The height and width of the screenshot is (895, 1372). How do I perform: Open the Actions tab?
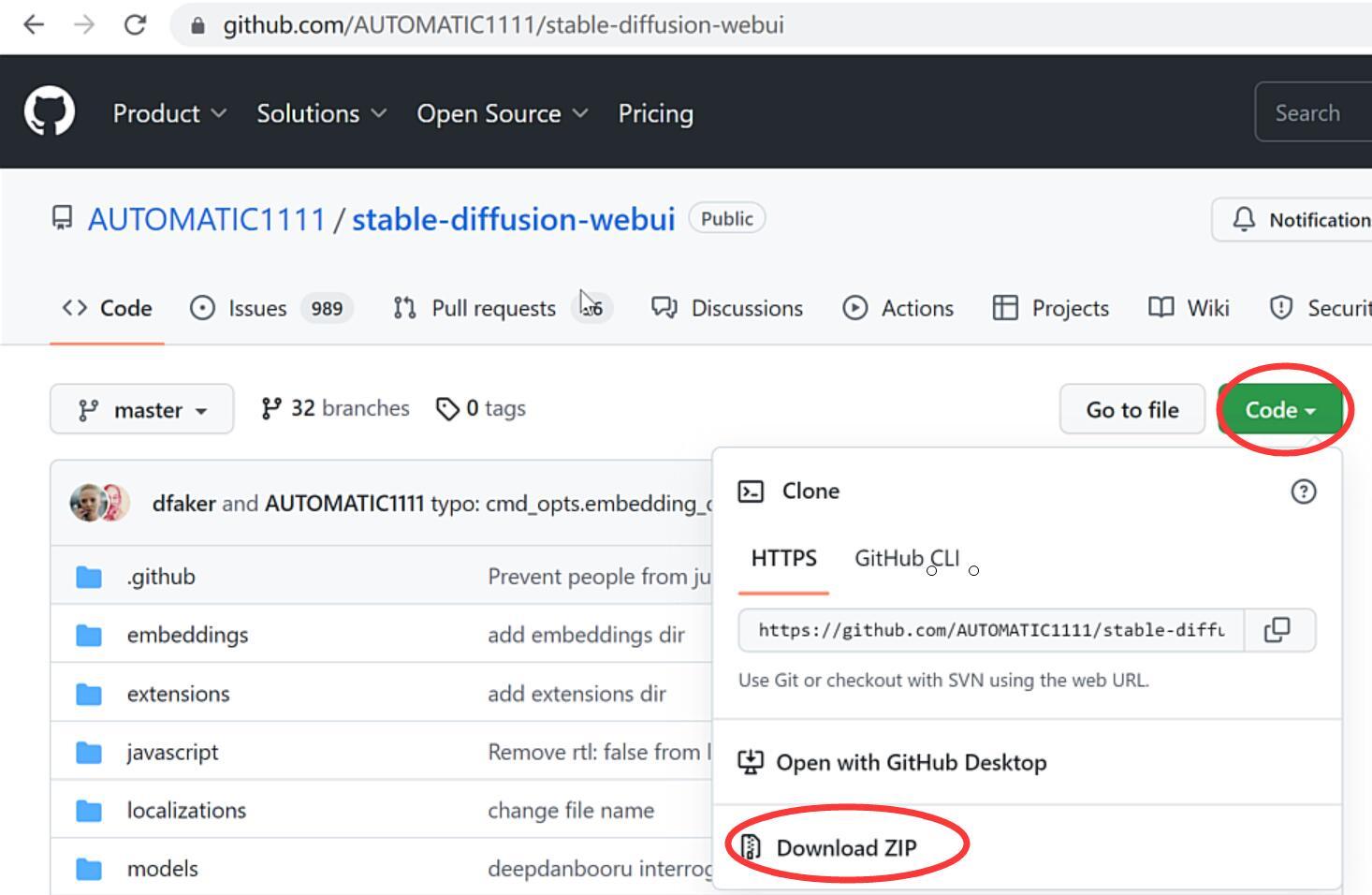(x=898, y=308)
